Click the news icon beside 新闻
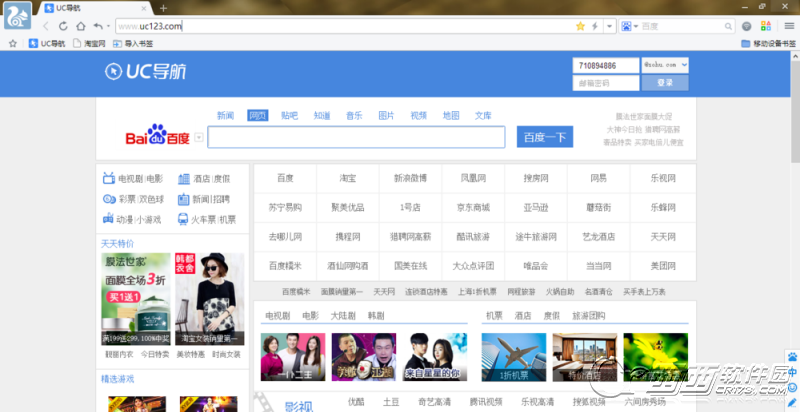 point(184,199)
